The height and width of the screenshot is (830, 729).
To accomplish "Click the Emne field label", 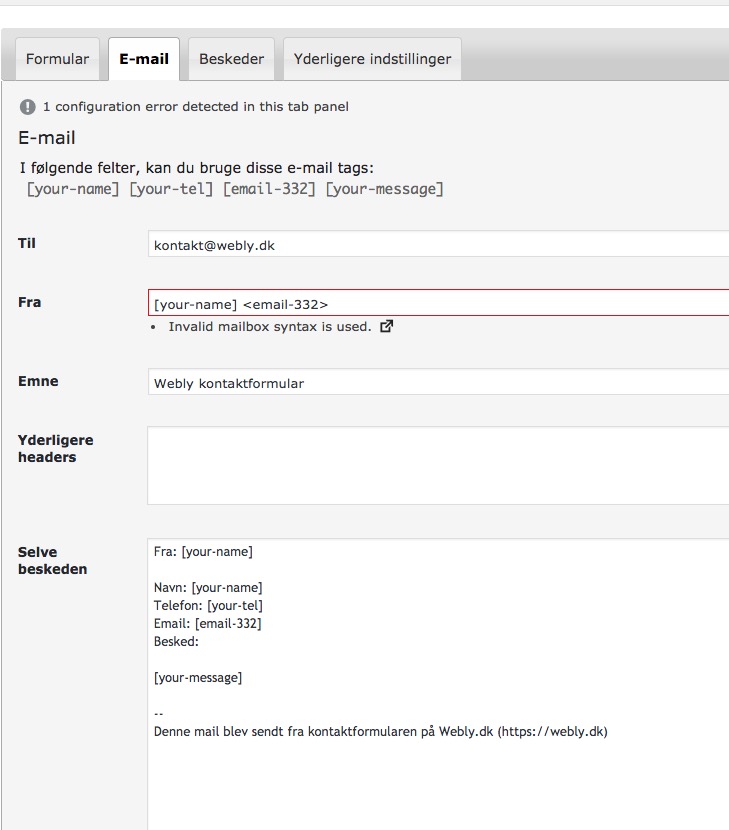I will click(x=38, y=381).
